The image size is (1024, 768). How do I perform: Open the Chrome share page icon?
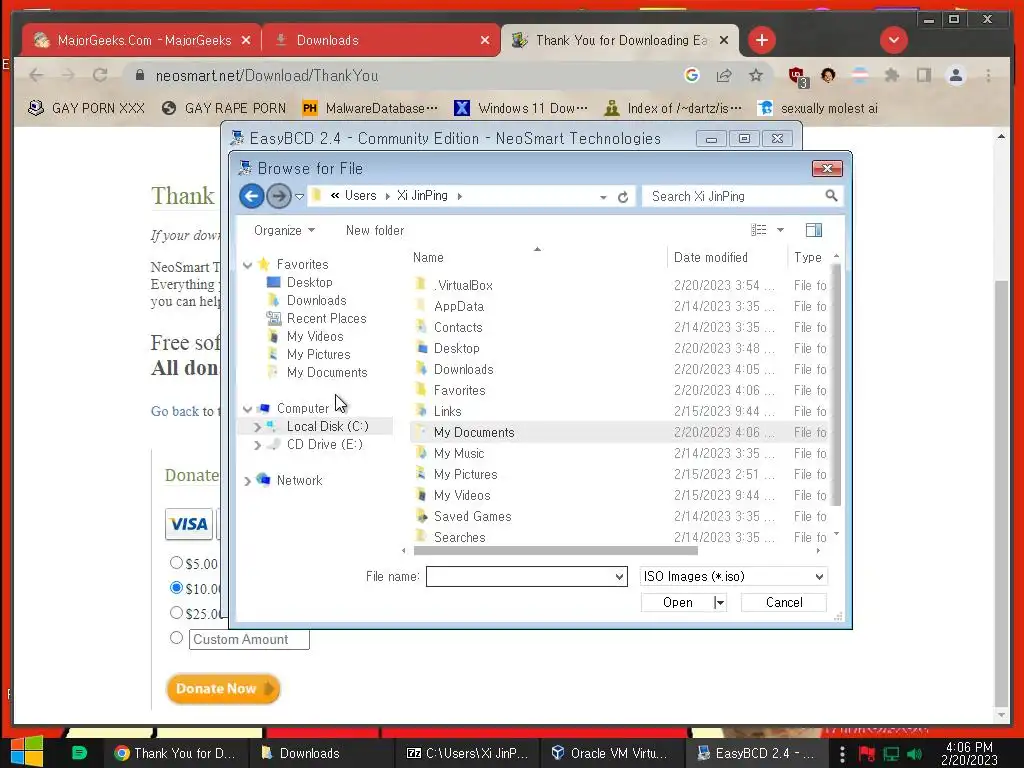(724, 75)
